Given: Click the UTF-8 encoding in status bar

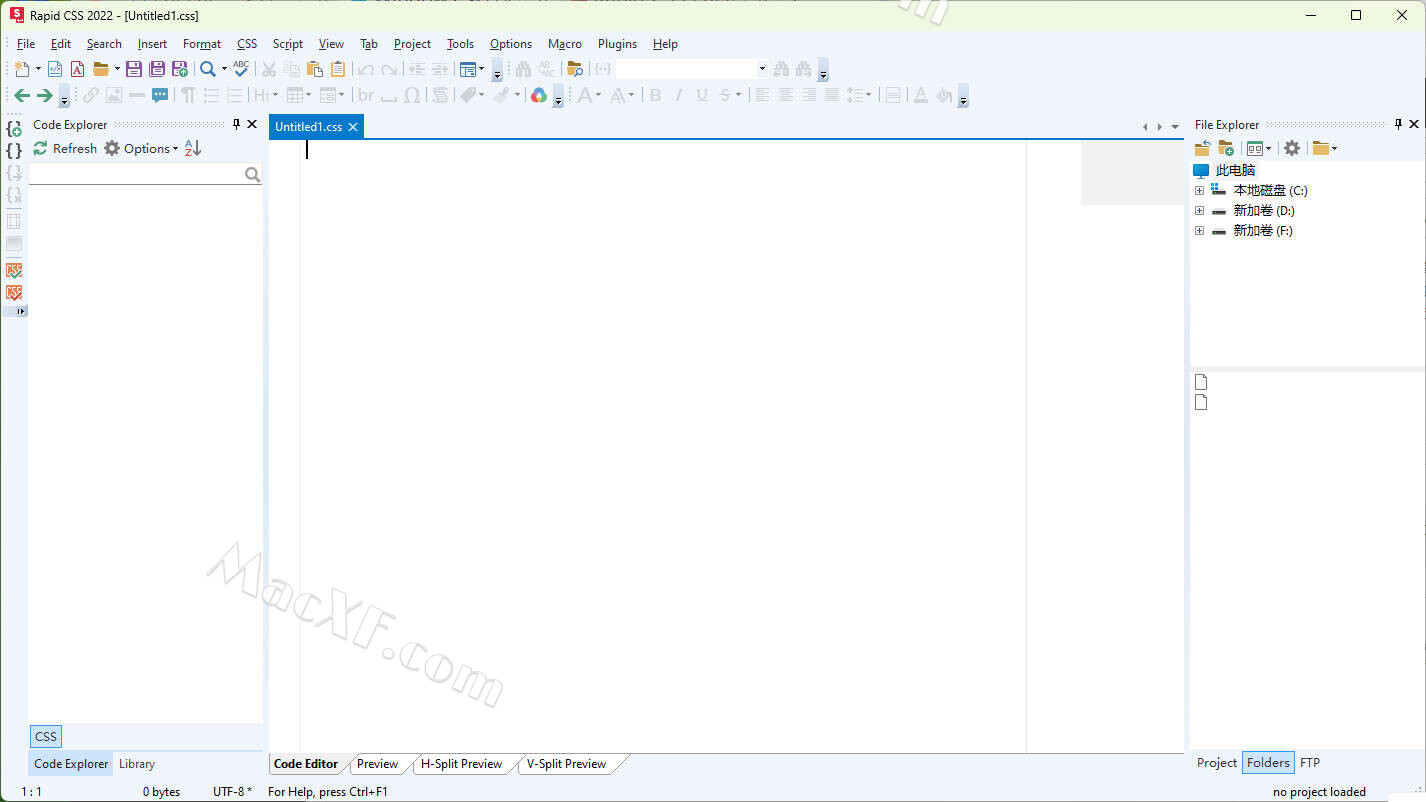Looking at the screenshot, I should tap(232, 792).
